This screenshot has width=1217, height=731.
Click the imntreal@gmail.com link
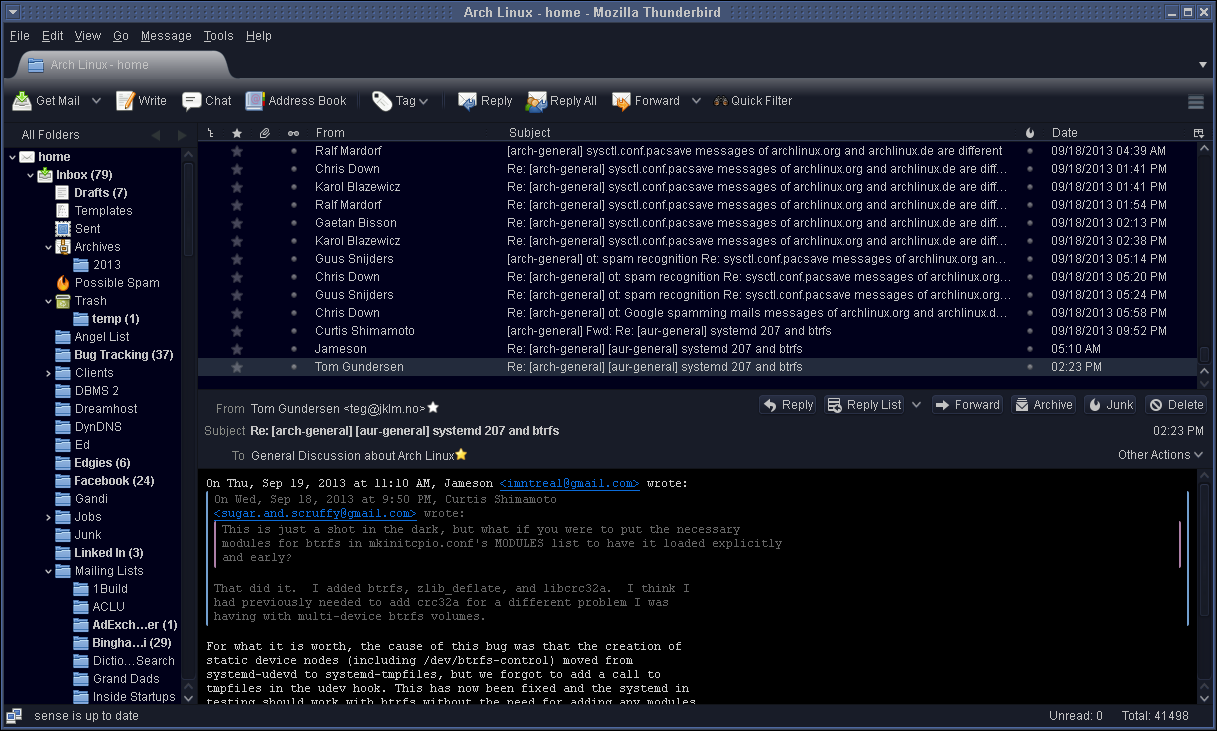(x=569, y=484)
